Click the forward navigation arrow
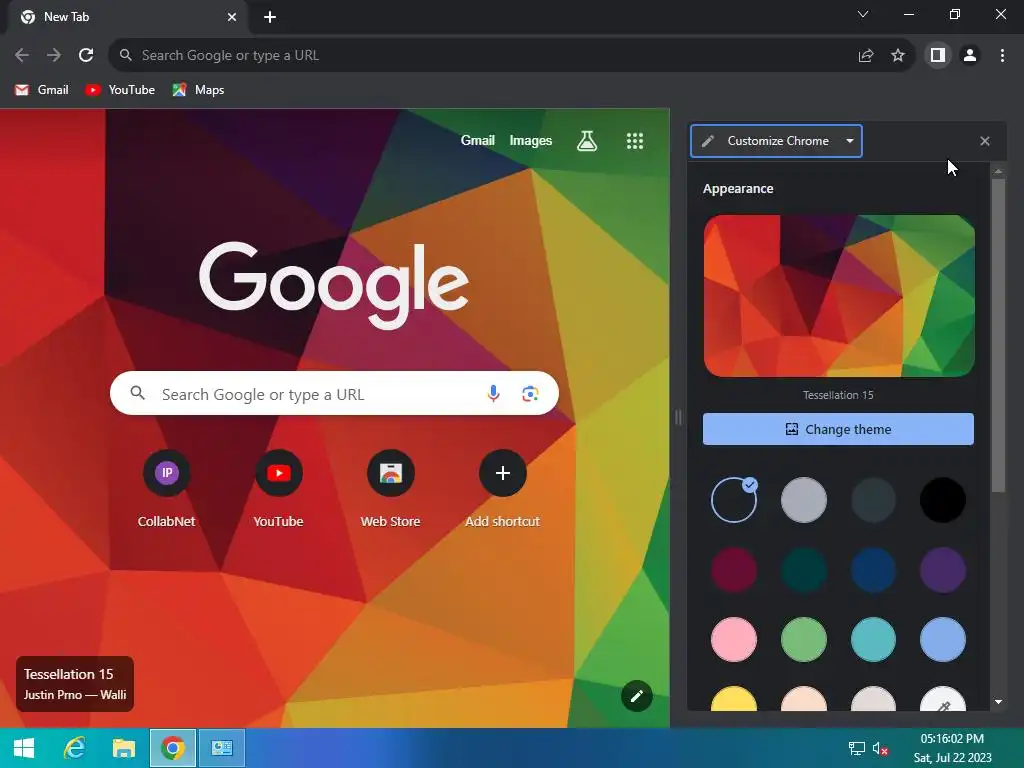 click(54, 56)
